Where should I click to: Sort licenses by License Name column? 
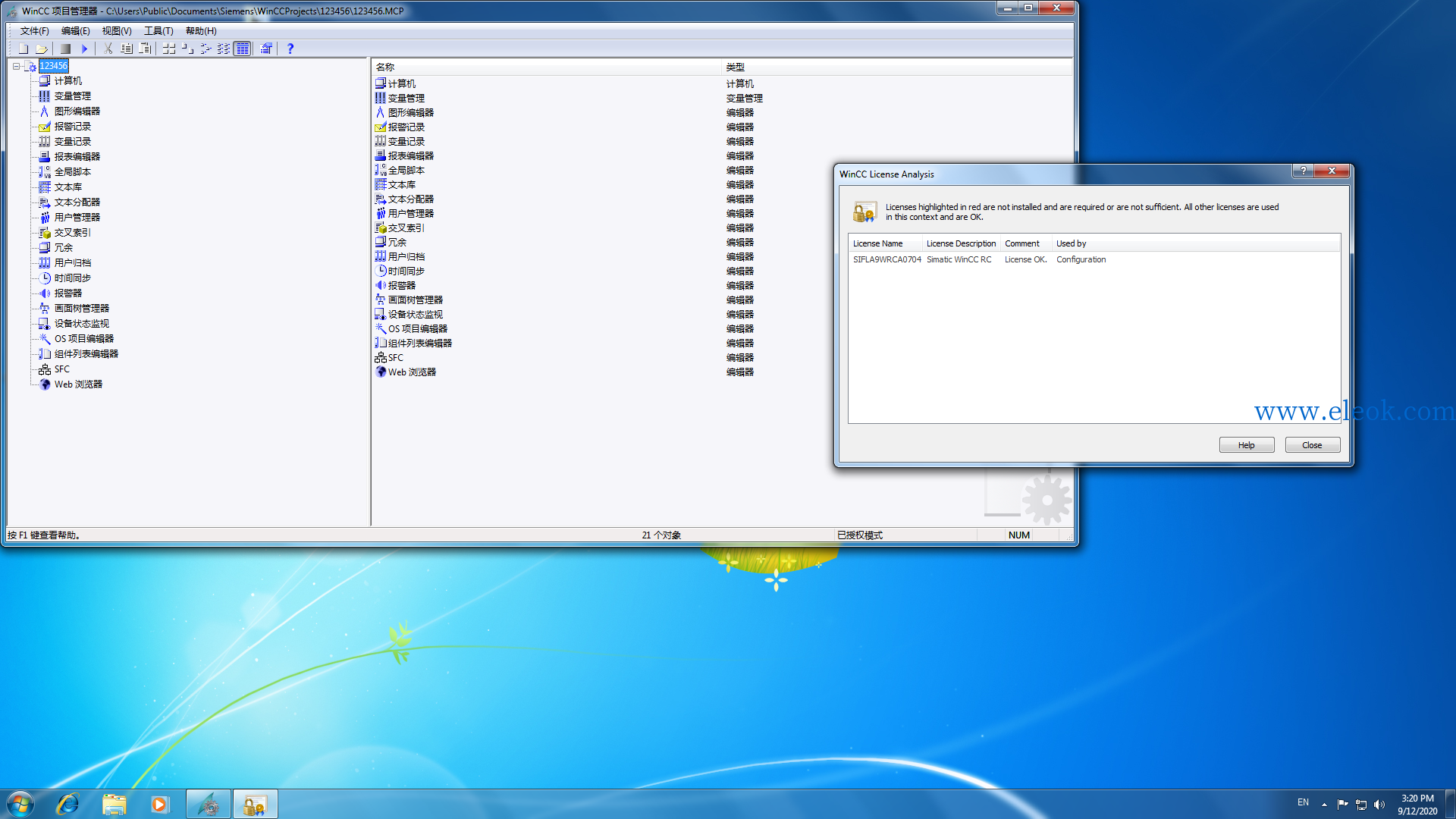(x=885, y=243)
